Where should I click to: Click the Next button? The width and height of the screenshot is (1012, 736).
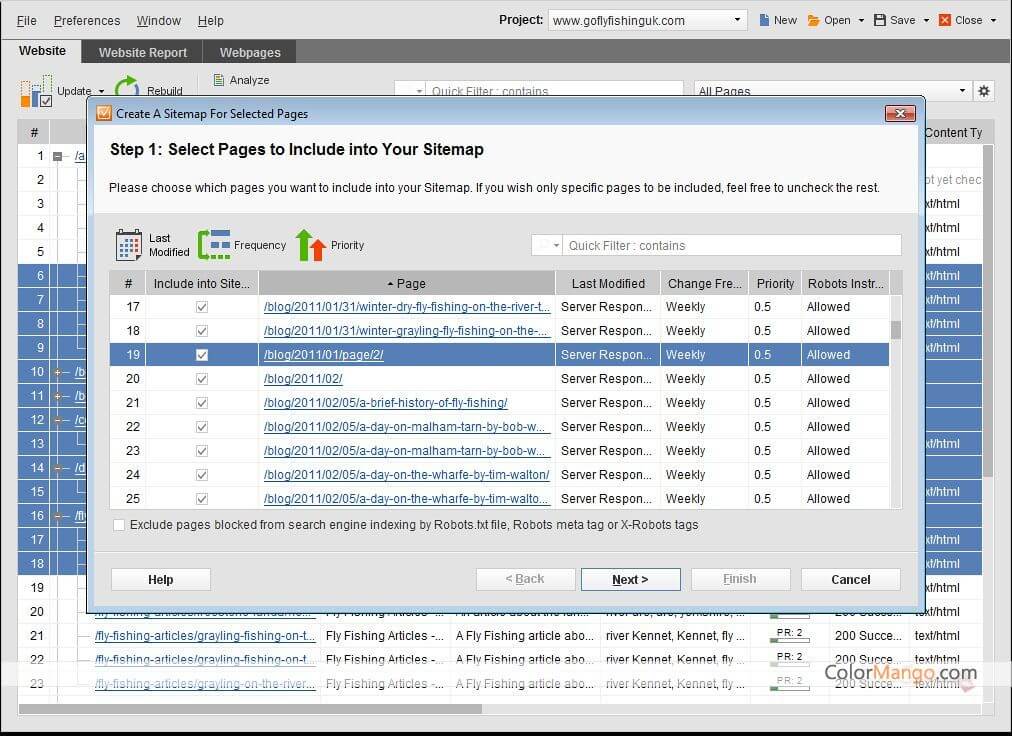tap(630, 579)
